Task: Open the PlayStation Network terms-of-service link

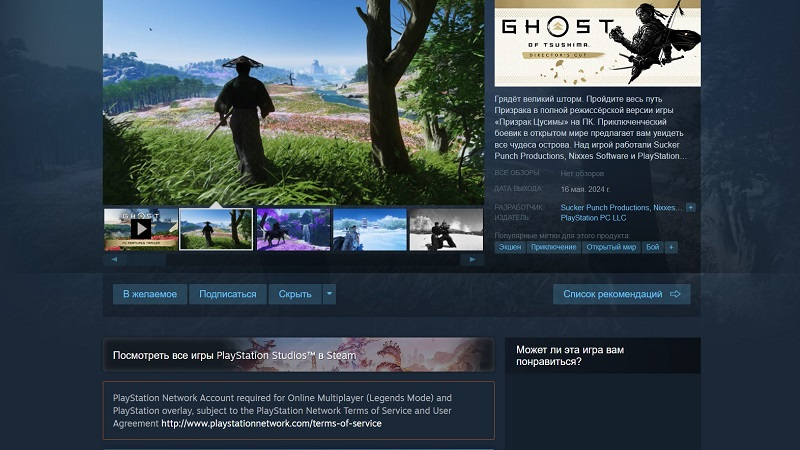Action: (271, 423)
